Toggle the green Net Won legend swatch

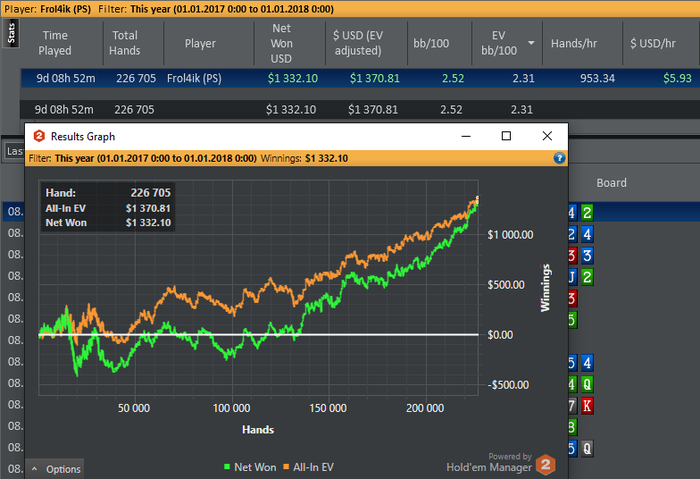point(227,467)
